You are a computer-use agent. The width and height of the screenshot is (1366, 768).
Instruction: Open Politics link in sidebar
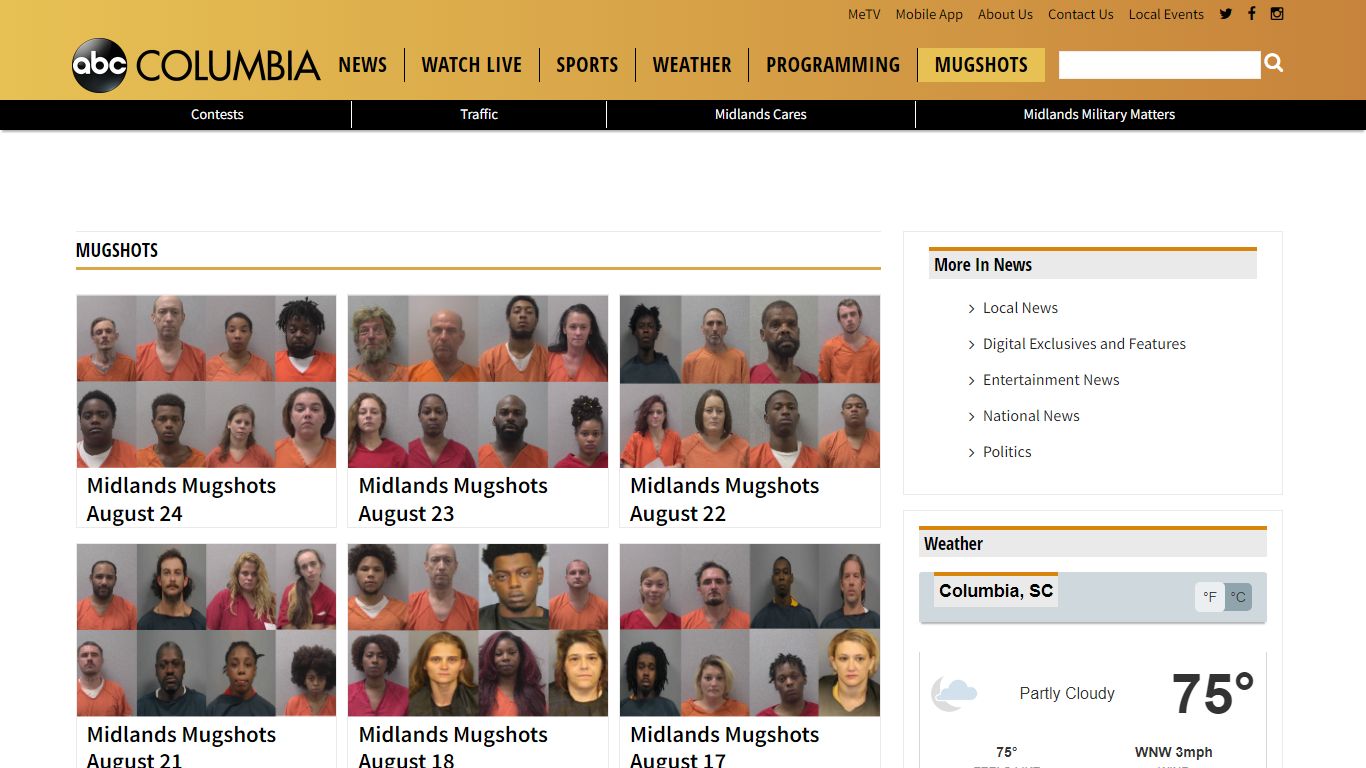click(x=1007, y=452)
